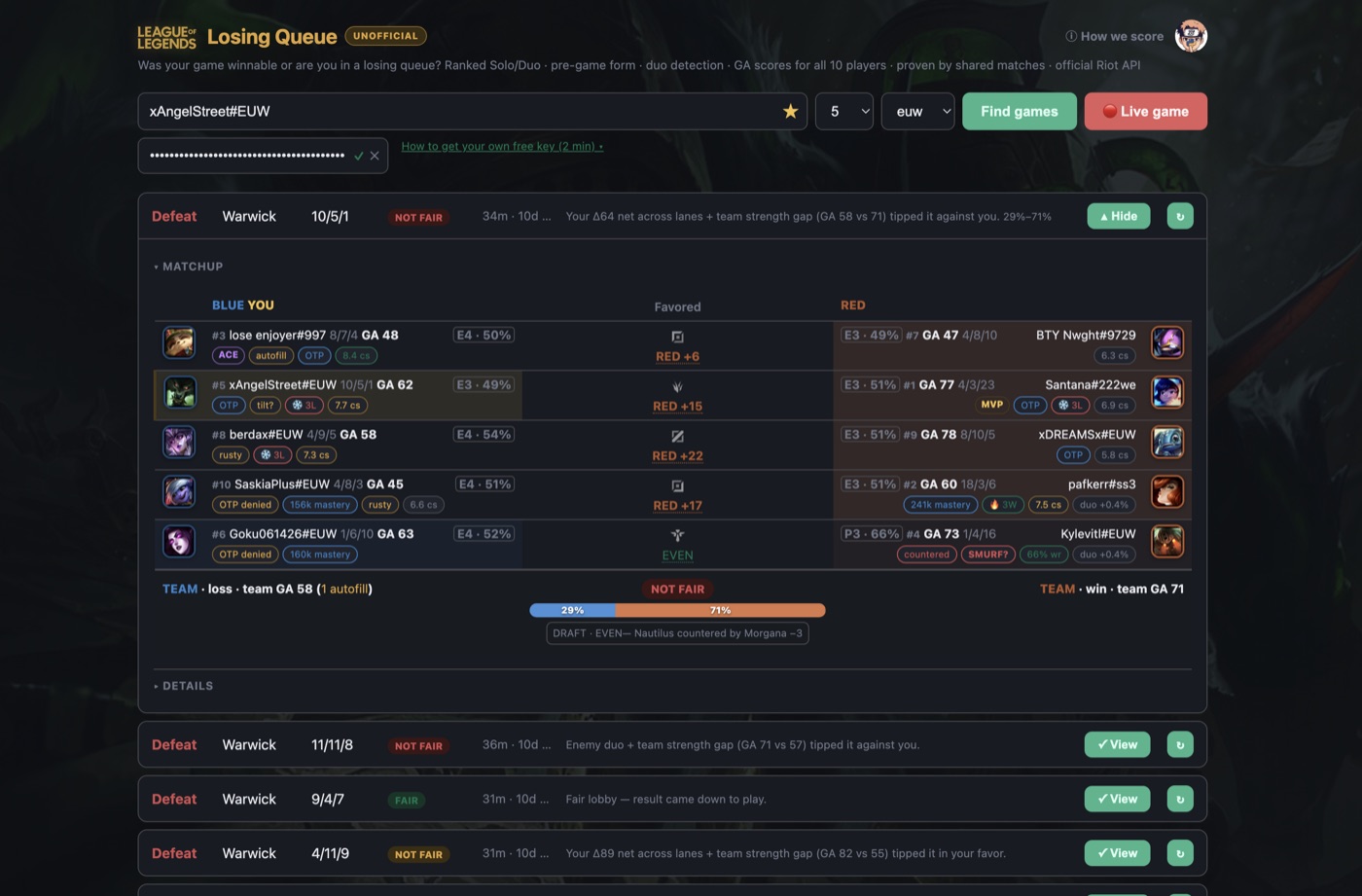Refresh the 11/11/8 Warwick match

1180,745
